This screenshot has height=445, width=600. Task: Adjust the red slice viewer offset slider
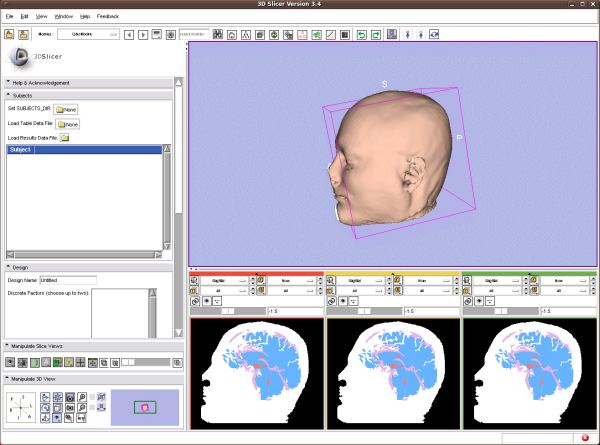click(228, 311)
